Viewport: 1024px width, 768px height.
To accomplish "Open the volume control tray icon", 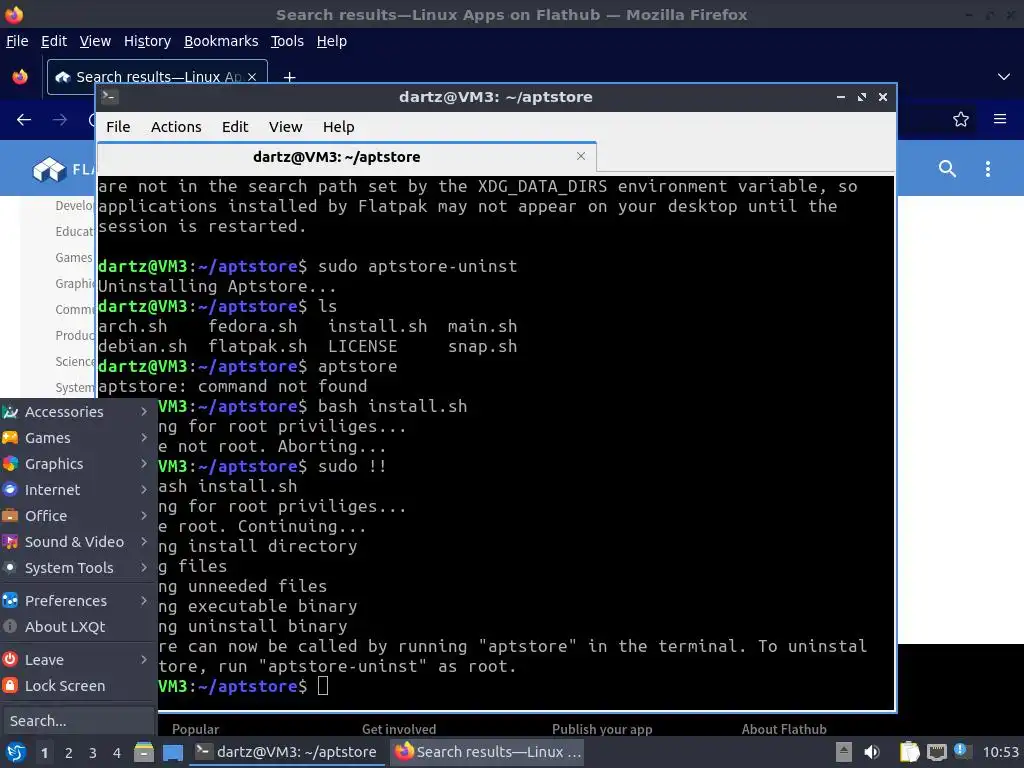I will [x=871, y=752].
